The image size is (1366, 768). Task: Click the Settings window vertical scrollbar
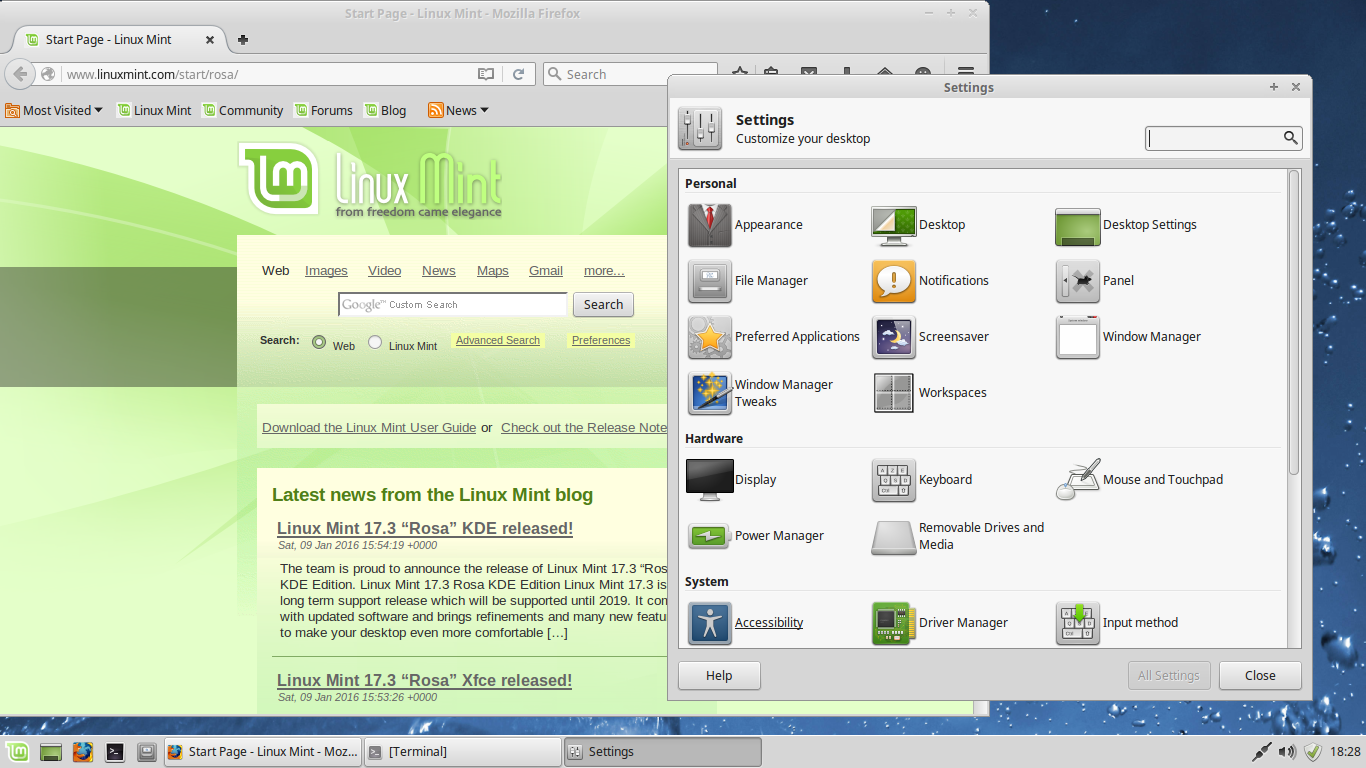click(1294, 322)
